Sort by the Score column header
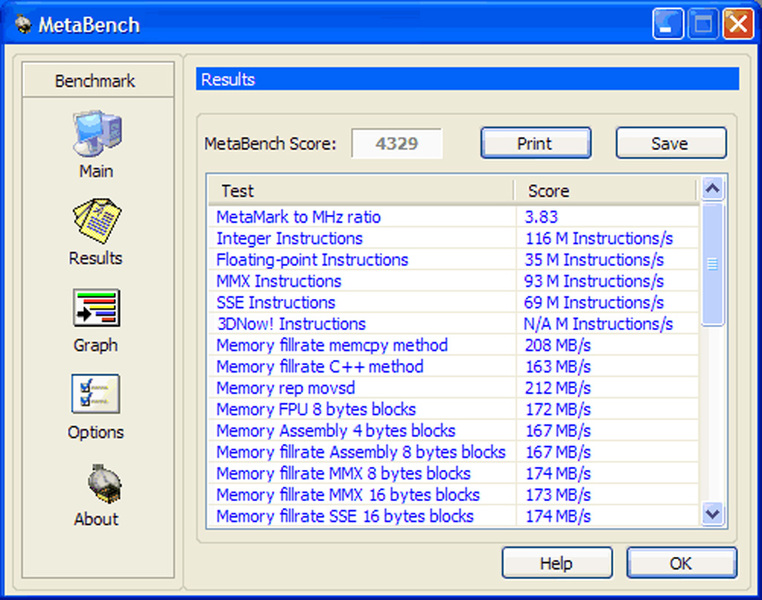This screenshot has height=600, width=762. (606, 190)
